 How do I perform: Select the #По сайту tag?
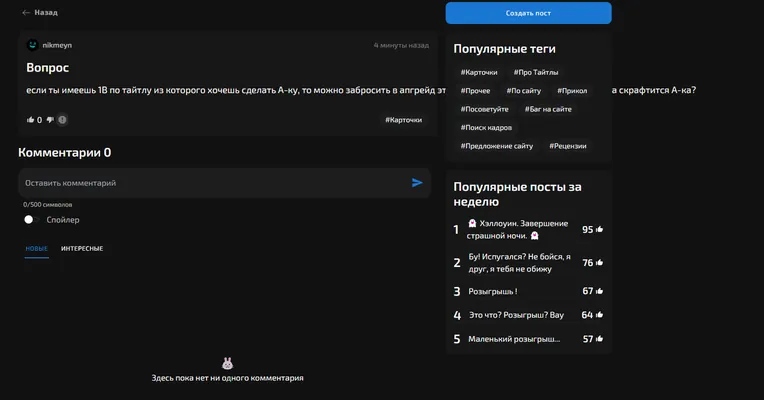[524, 91]
